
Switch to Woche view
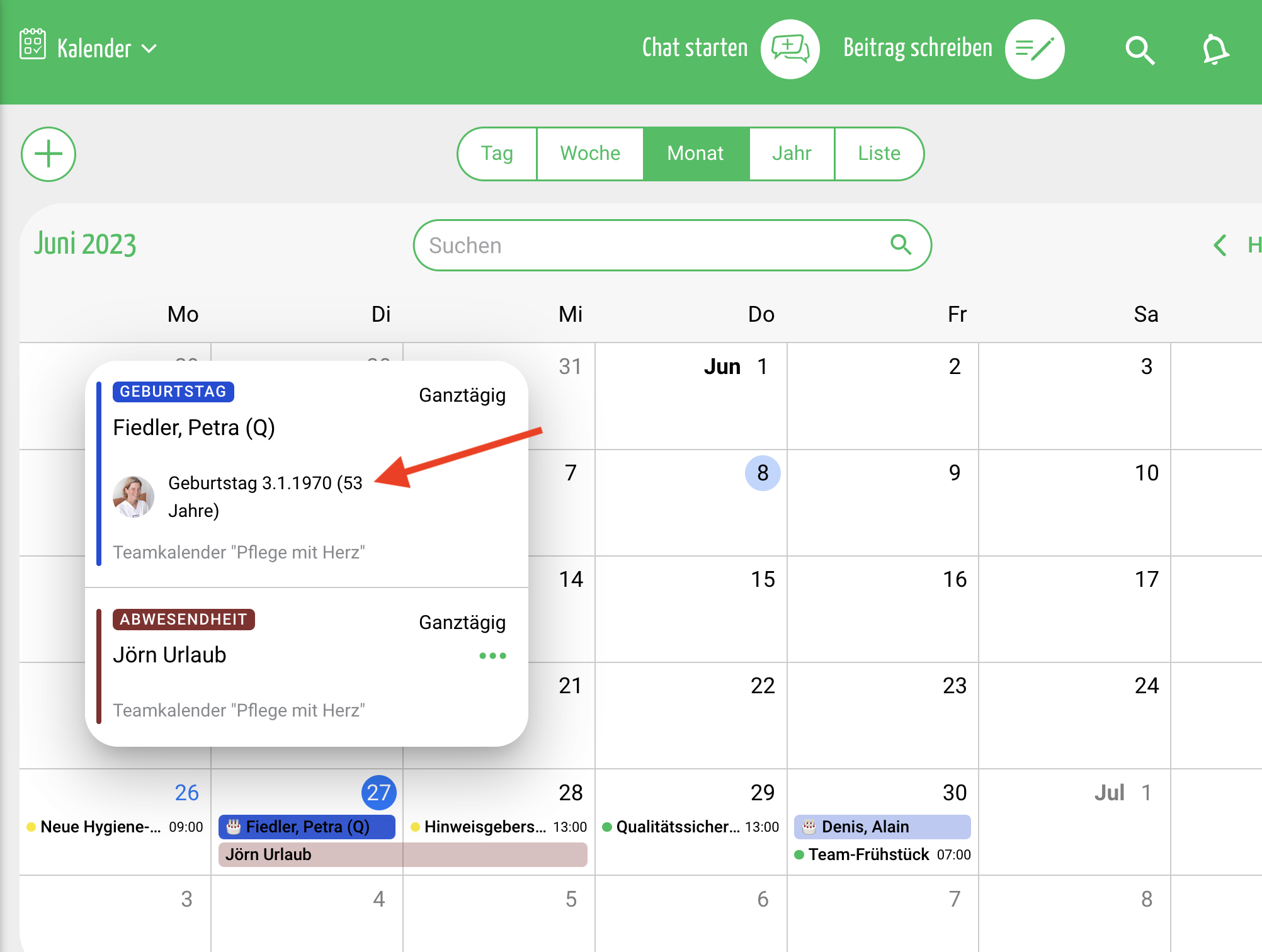point(590,154)
